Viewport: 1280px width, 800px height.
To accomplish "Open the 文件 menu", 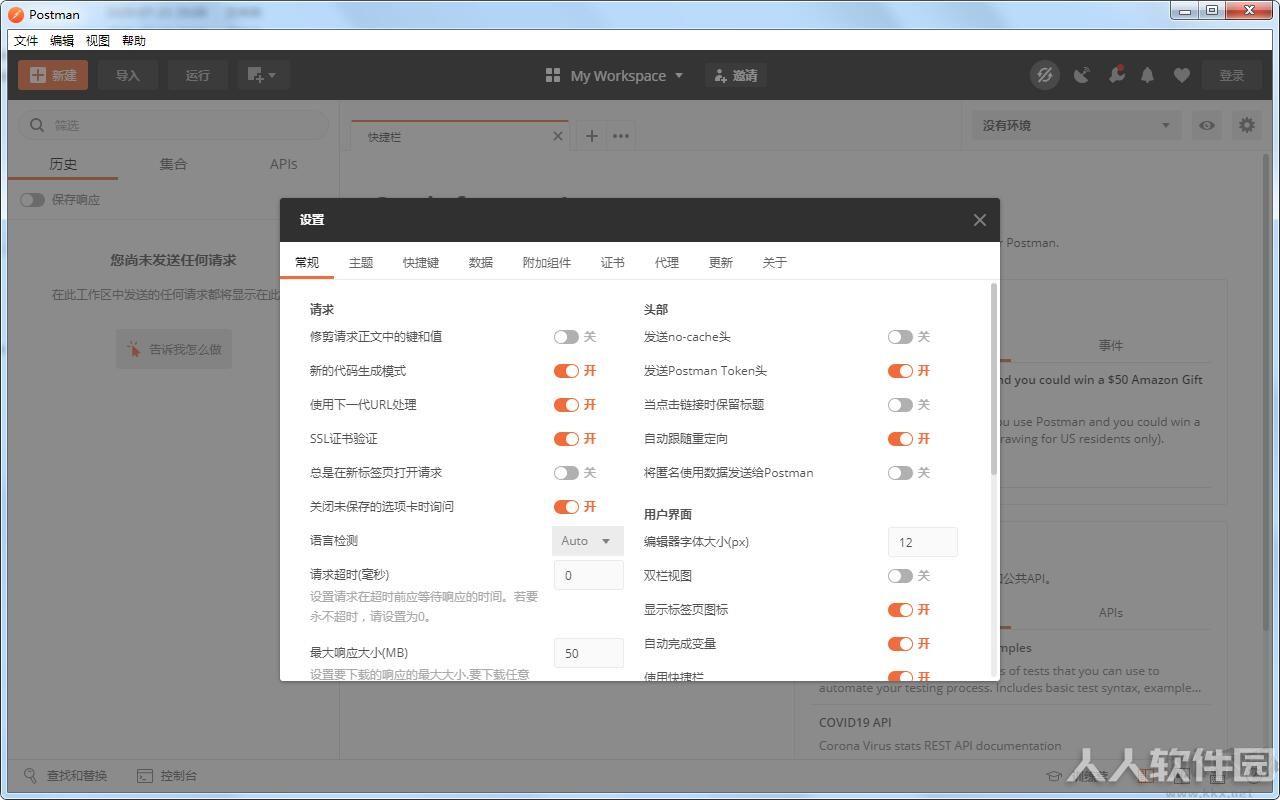I will pyautogui.click(x=26, y=41).
